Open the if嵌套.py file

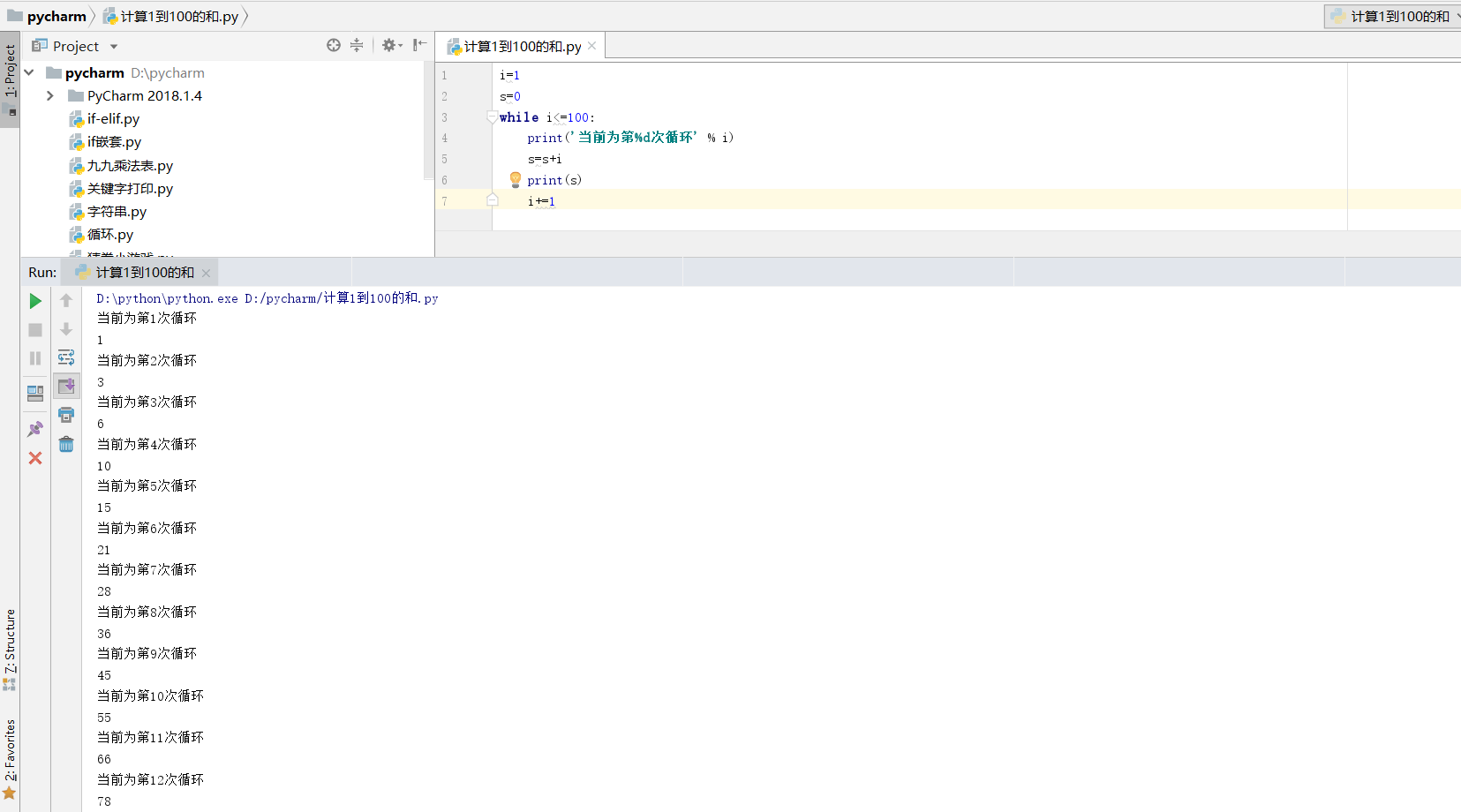[x=114, y=142]
